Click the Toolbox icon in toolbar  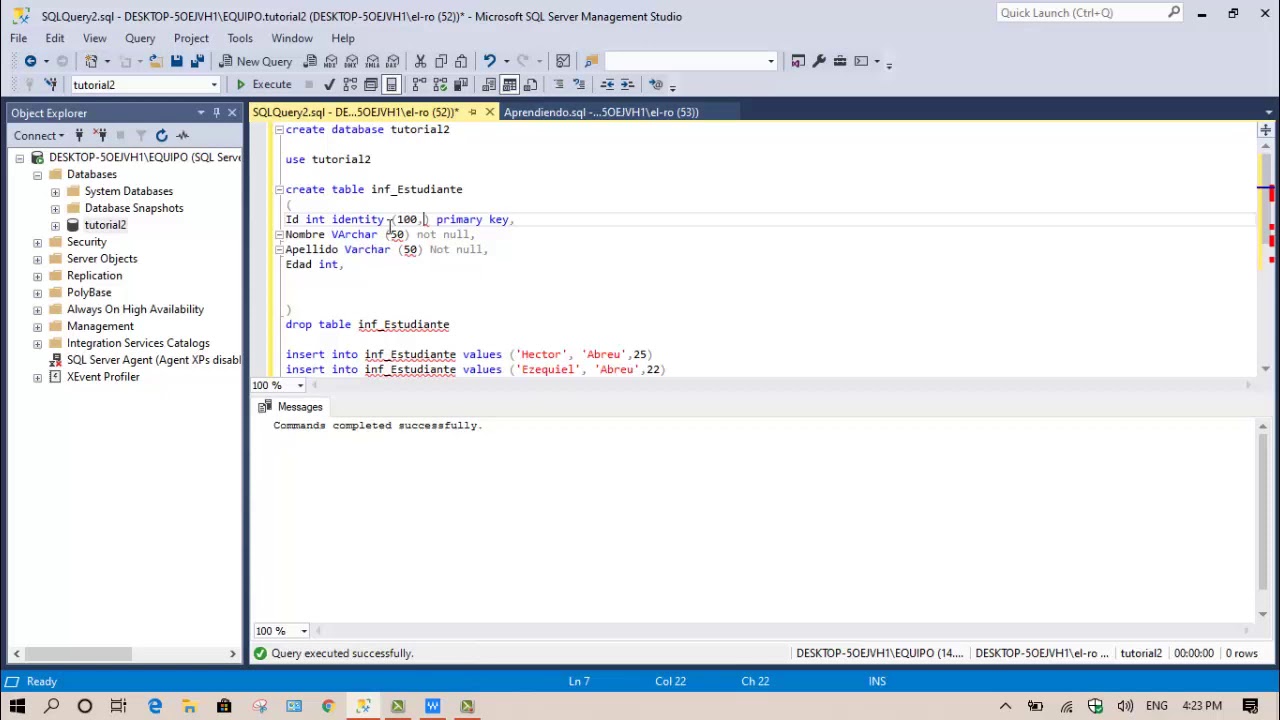[840, 61]
